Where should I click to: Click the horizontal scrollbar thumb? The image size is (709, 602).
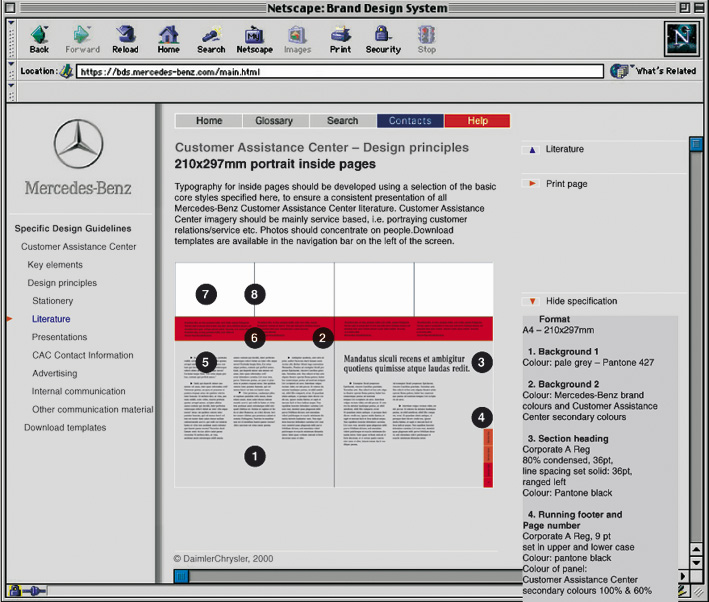coord(181,576)
